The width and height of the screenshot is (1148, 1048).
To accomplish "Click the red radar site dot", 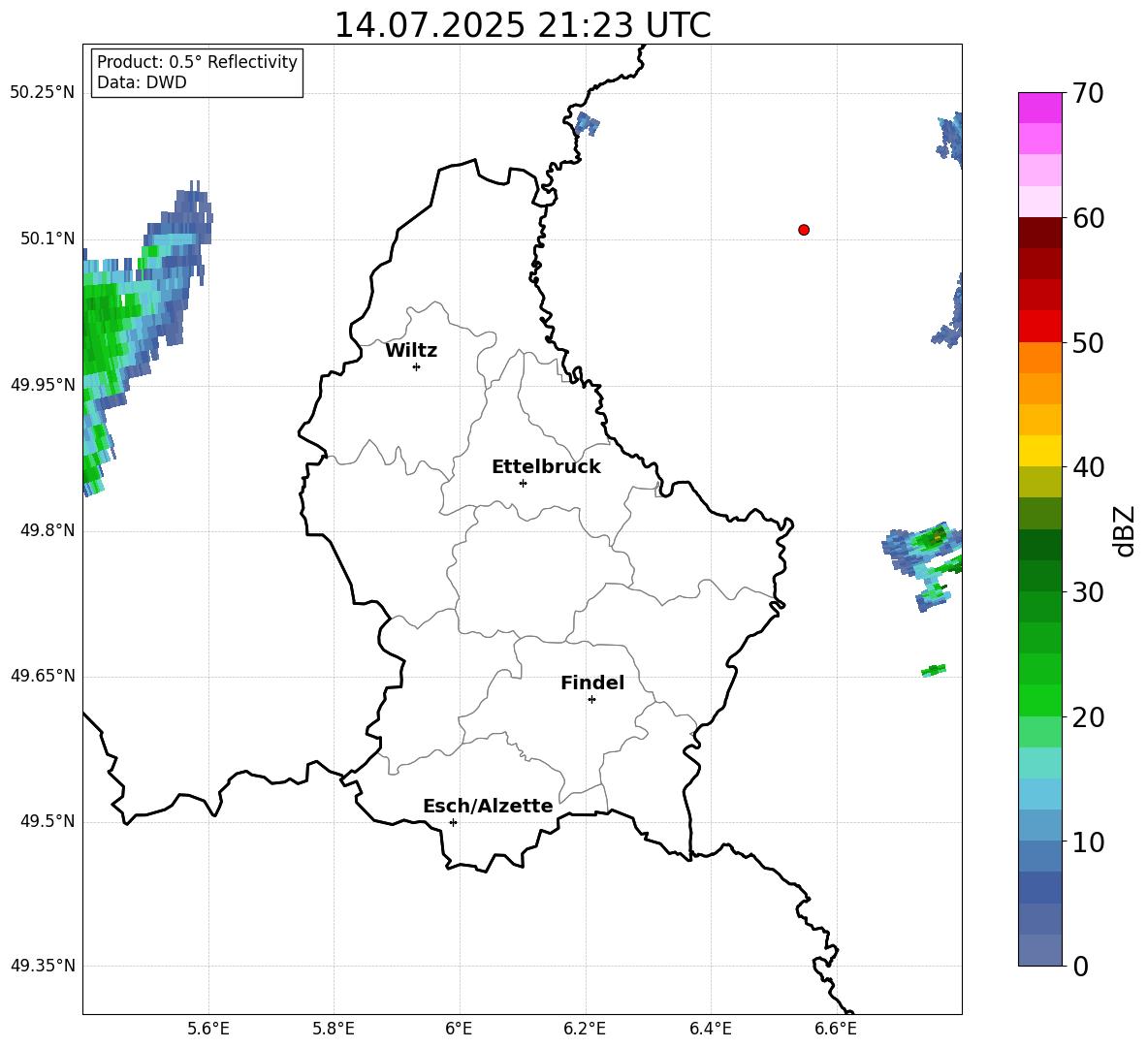I will [x=804, y=230].
